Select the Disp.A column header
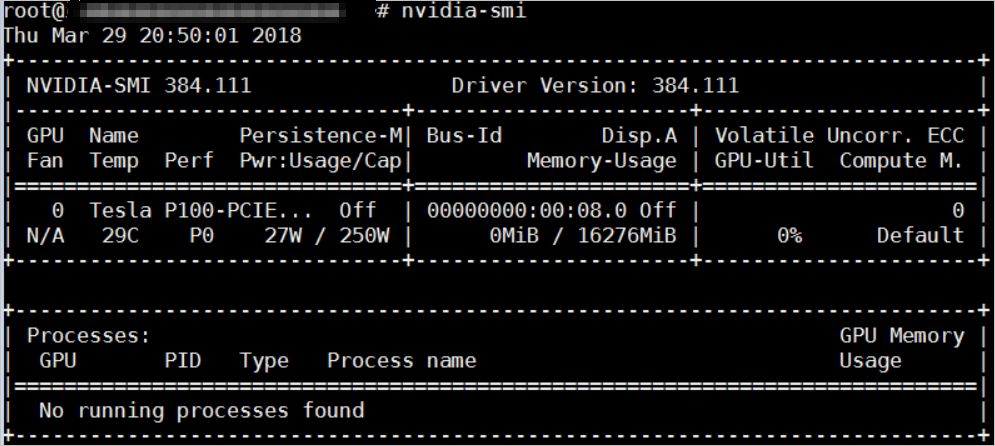Screen dimensions: 995x446 pyautogui.click(x=639, y=136)
